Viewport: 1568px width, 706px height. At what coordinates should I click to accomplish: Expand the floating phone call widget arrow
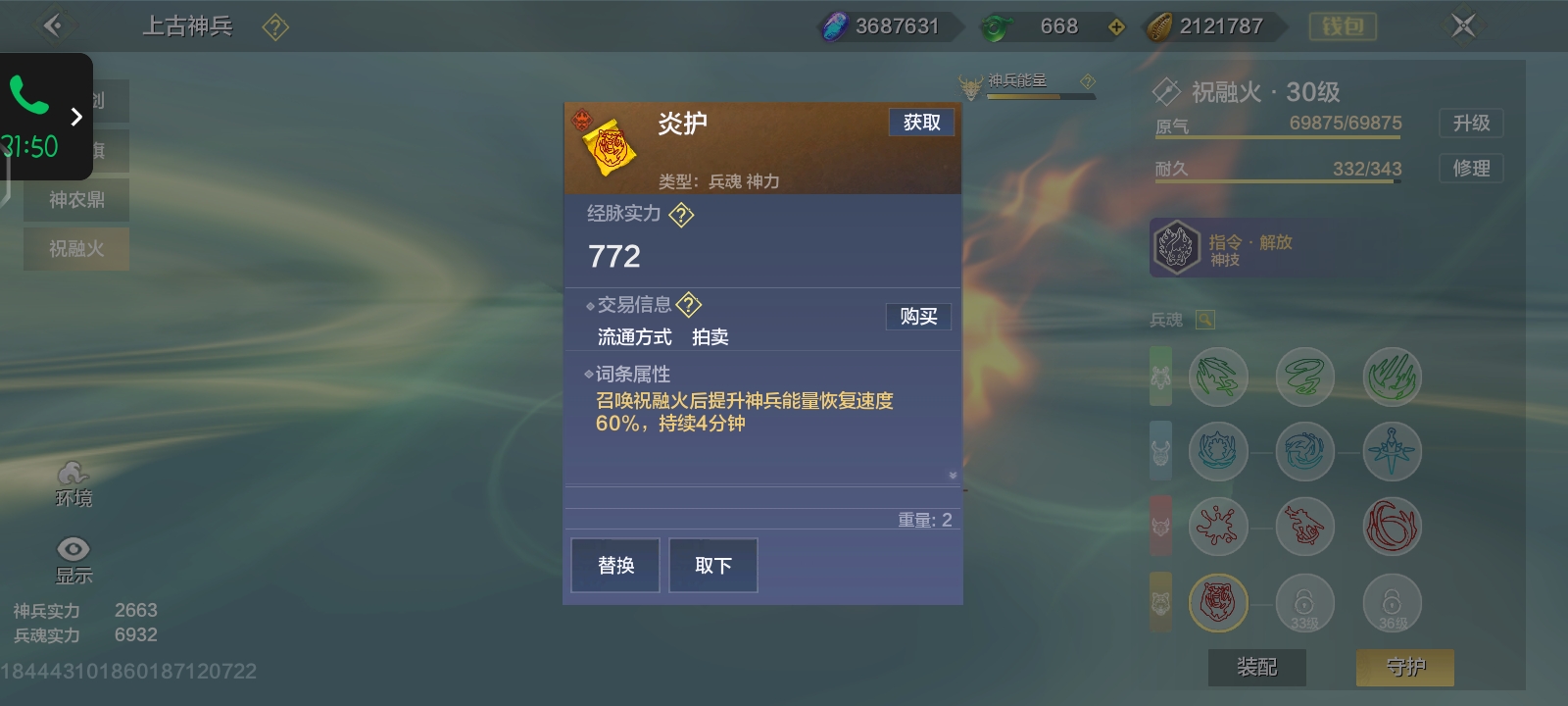point(76,117)
